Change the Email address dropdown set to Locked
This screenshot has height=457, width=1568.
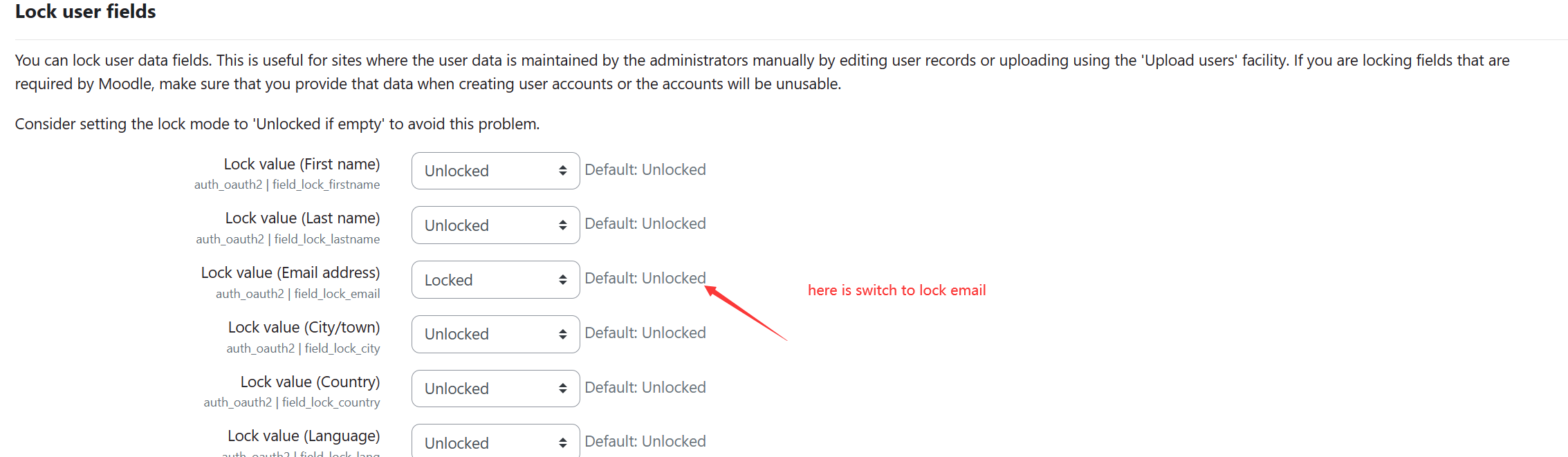pyautogui.click(x=495, y=280)
